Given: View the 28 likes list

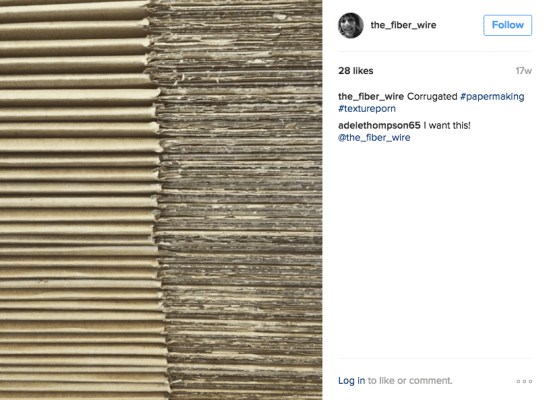Looking at the screenshot, I should [x=355, y=71].
